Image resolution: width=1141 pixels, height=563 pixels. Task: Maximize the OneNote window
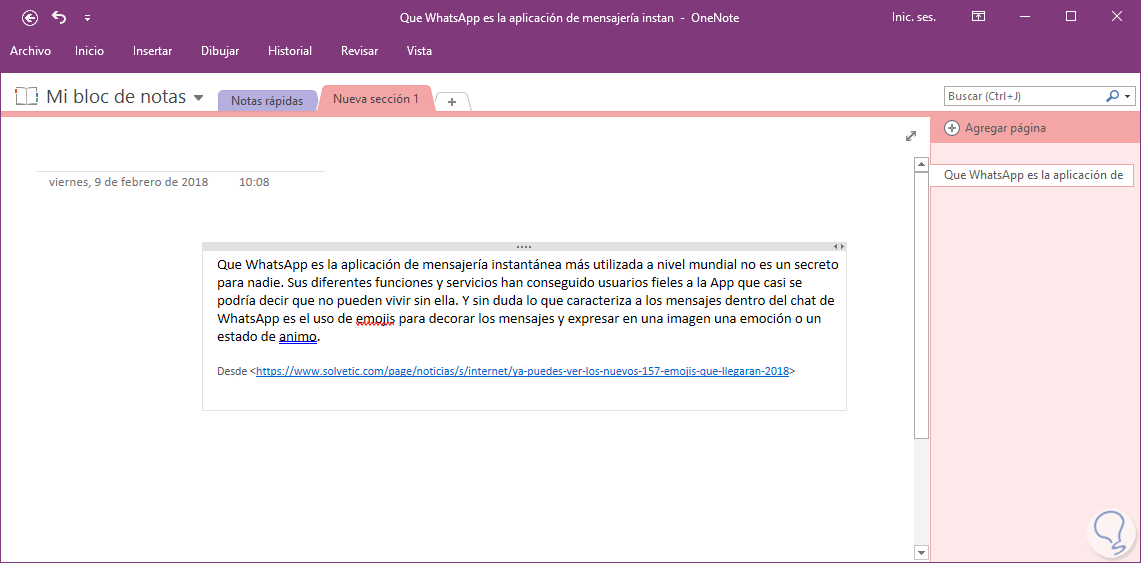[x=1070, y=17]
